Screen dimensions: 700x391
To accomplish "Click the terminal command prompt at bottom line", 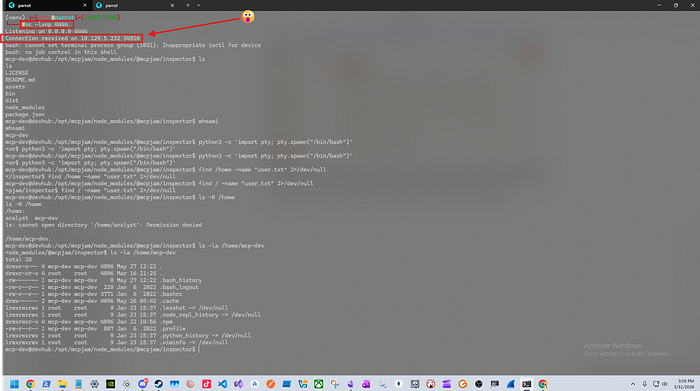I will point(102,349).
